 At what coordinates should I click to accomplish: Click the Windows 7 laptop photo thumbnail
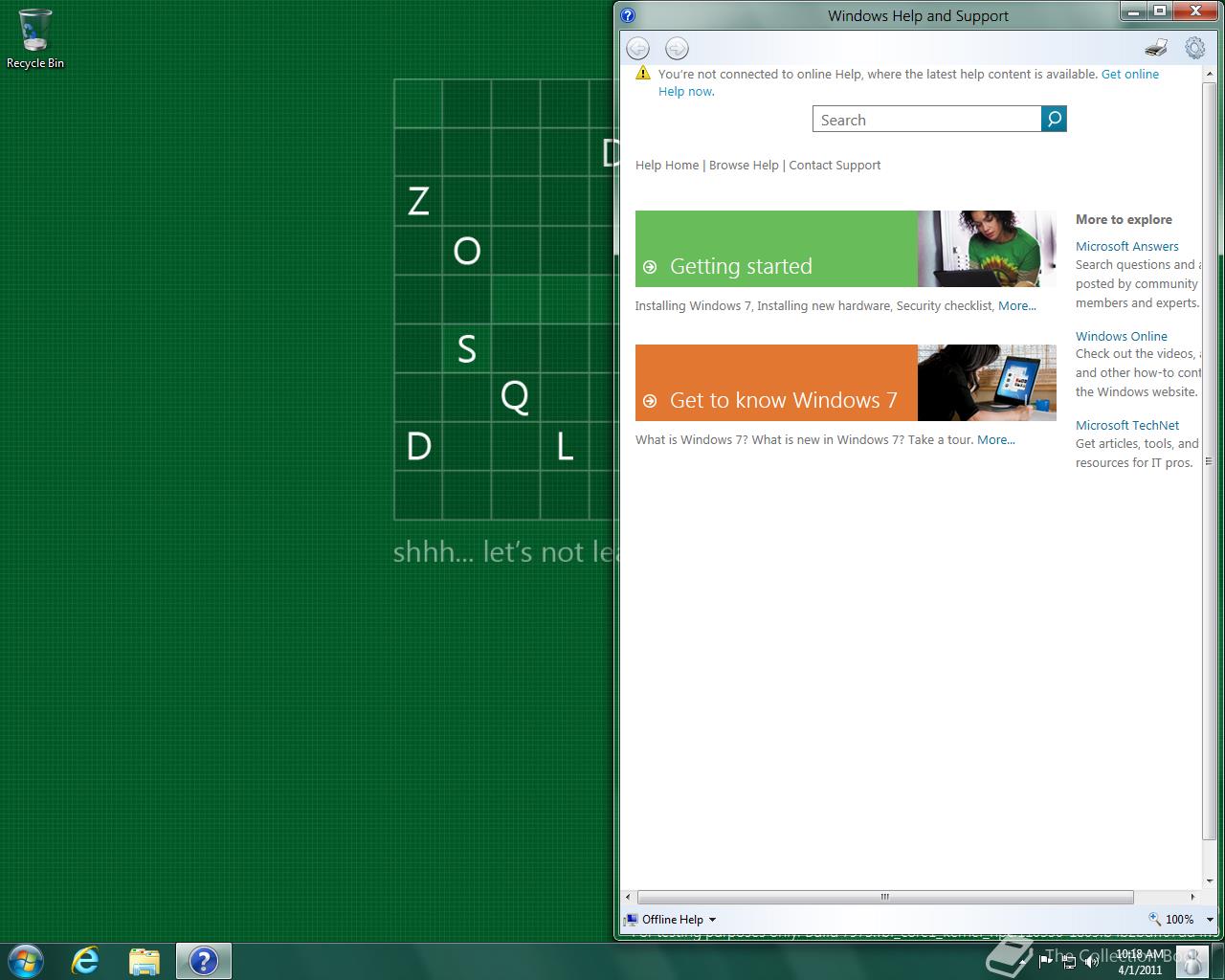click(x=987, y=383)
